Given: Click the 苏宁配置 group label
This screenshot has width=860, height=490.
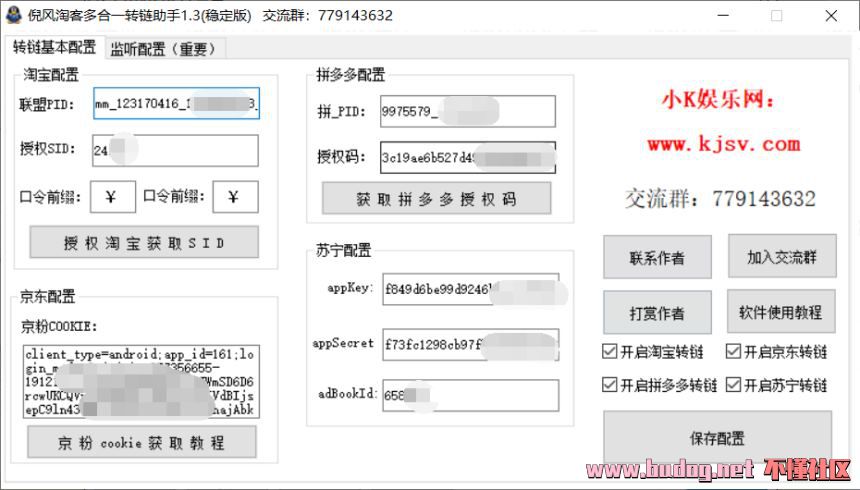Looking at the screenshot, I should coord(343,251).
